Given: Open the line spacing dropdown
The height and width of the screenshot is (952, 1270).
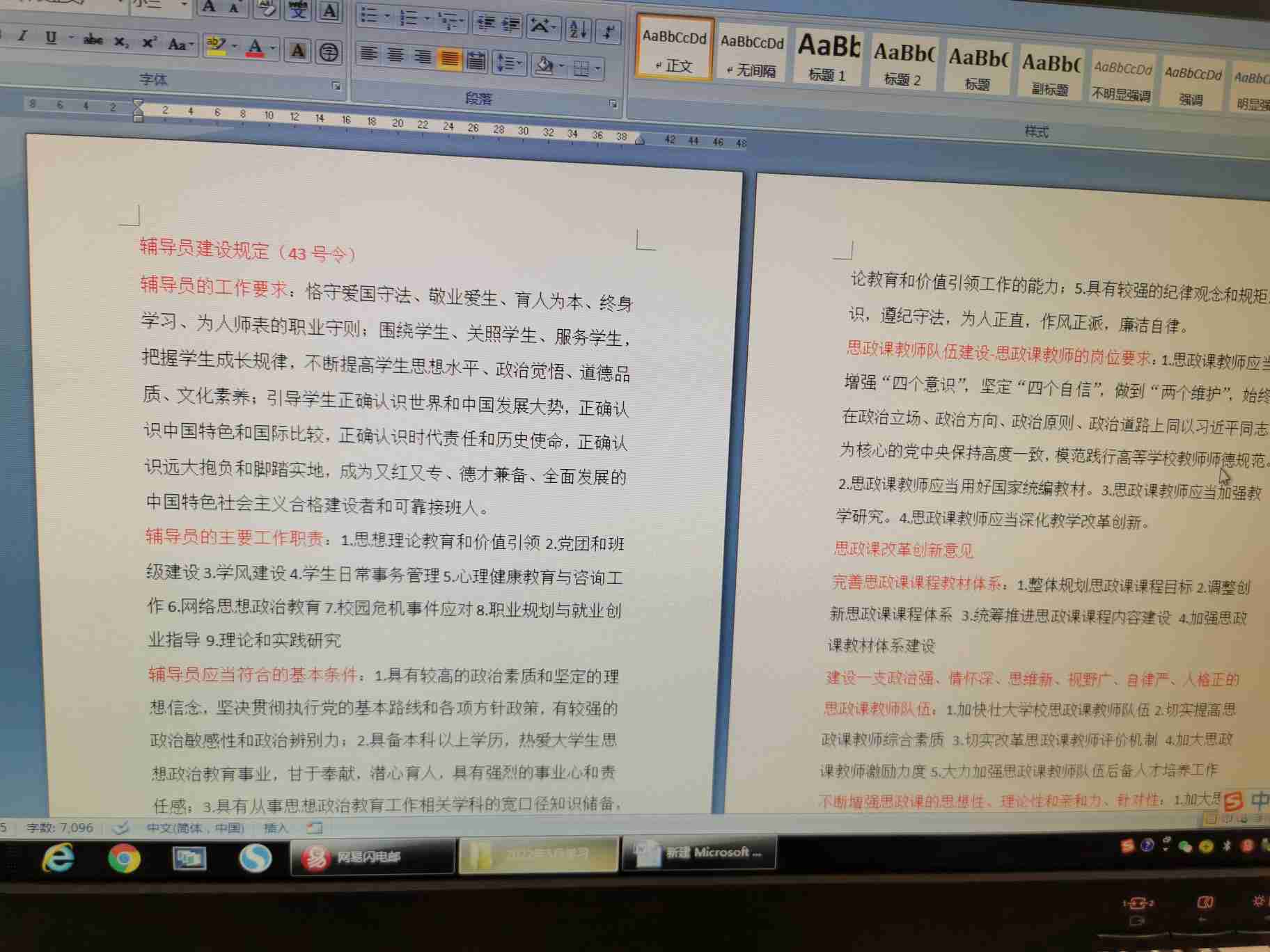Looking at the screenshot, I should point(509,64).
